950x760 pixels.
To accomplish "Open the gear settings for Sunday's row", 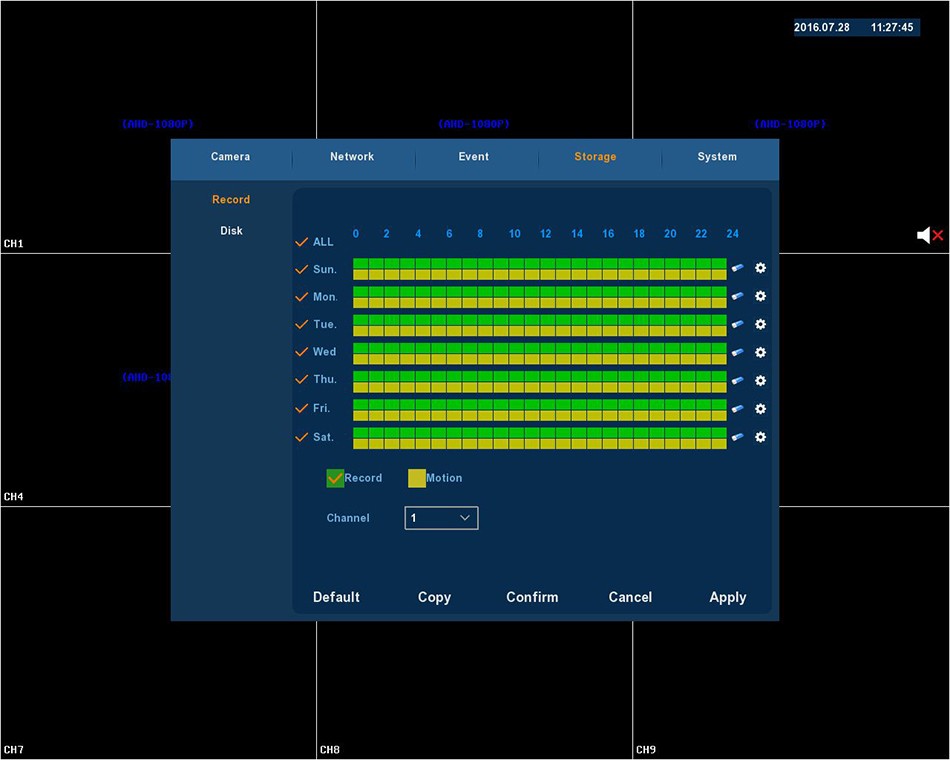I will pyautogui.click(x=760, y=268).
